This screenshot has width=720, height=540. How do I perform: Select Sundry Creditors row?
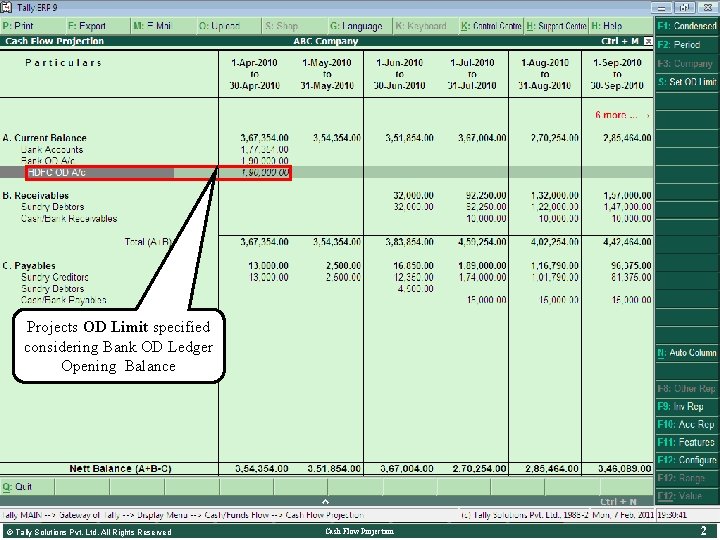click(x=55, y=277)
